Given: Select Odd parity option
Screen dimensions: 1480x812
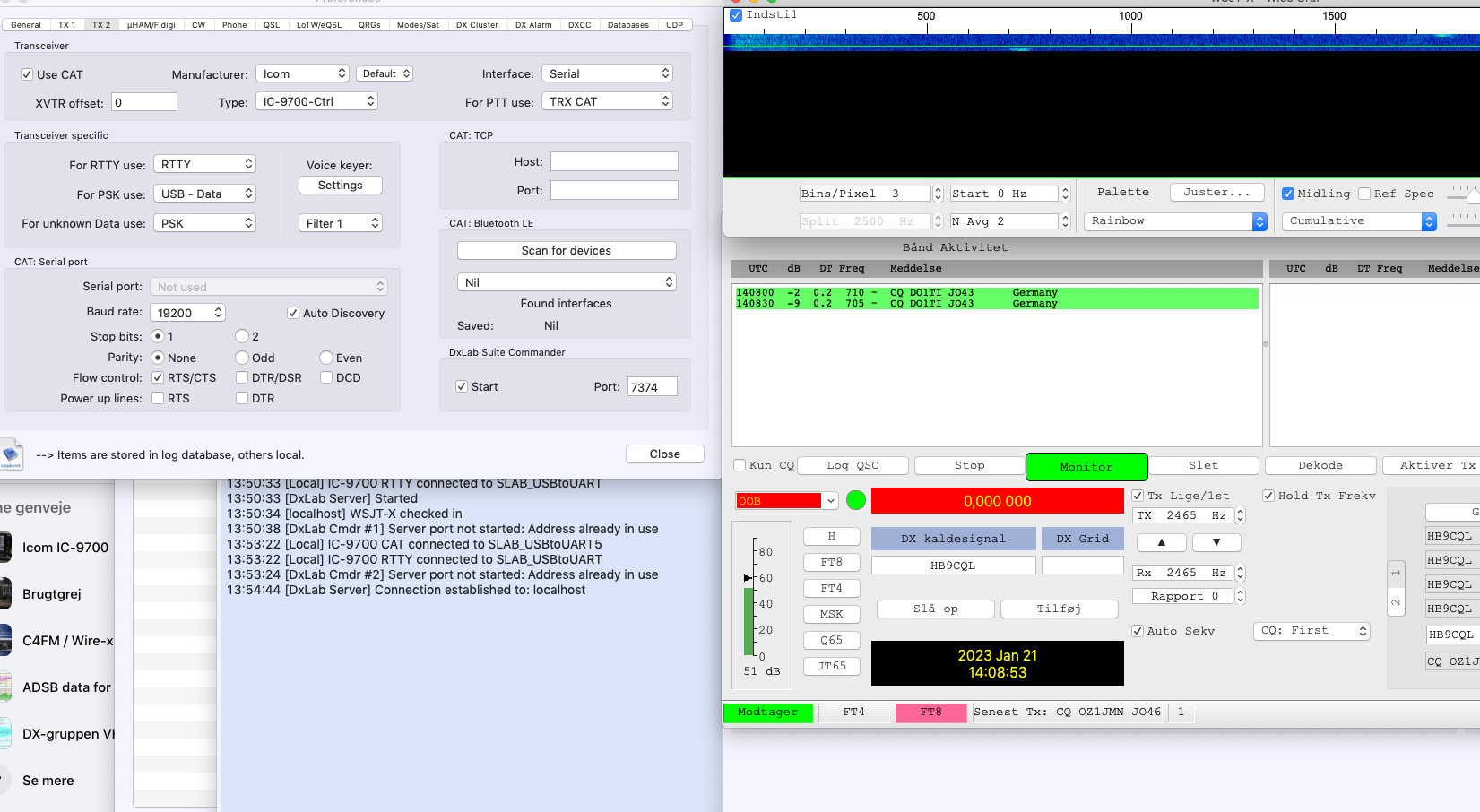Looking at the screenshot, I should click(242, 358).
